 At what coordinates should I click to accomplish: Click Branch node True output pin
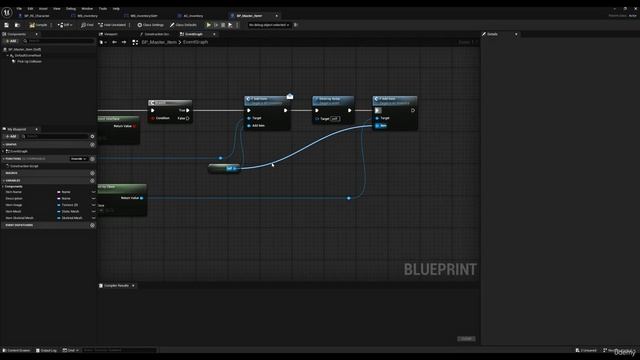187,110
